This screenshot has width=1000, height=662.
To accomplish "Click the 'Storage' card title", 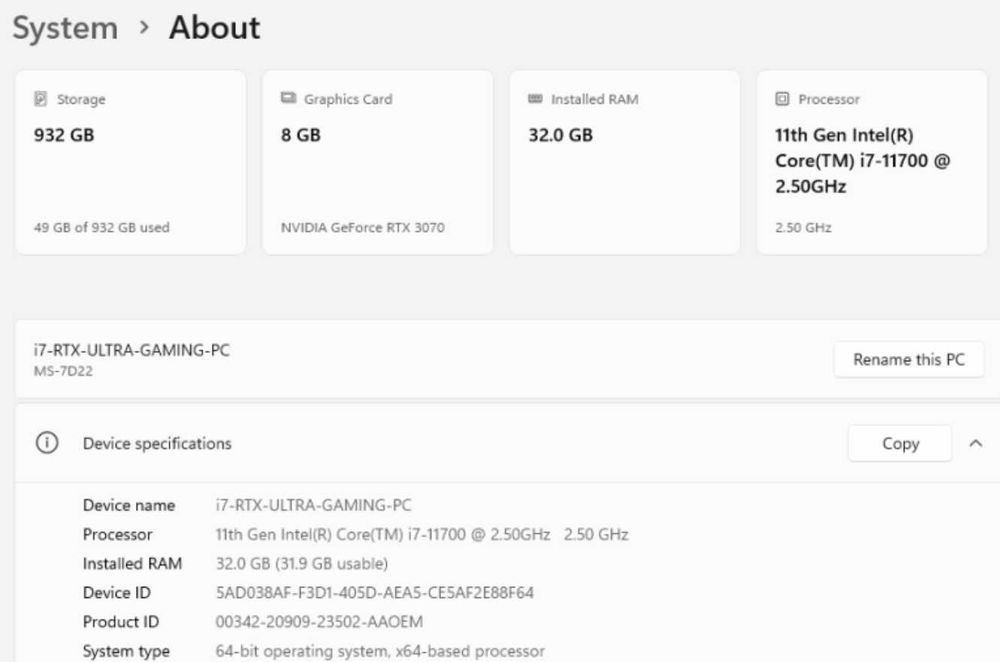I will click(x=81, y=99).
